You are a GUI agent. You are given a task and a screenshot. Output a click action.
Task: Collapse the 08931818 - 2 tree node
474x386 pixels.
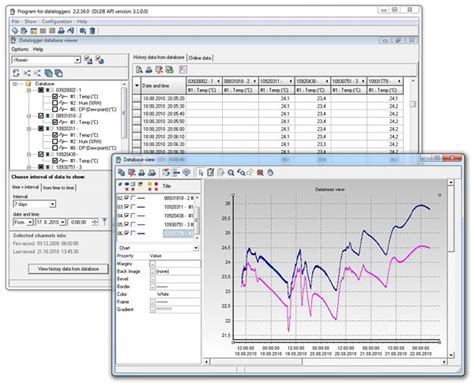29,116
